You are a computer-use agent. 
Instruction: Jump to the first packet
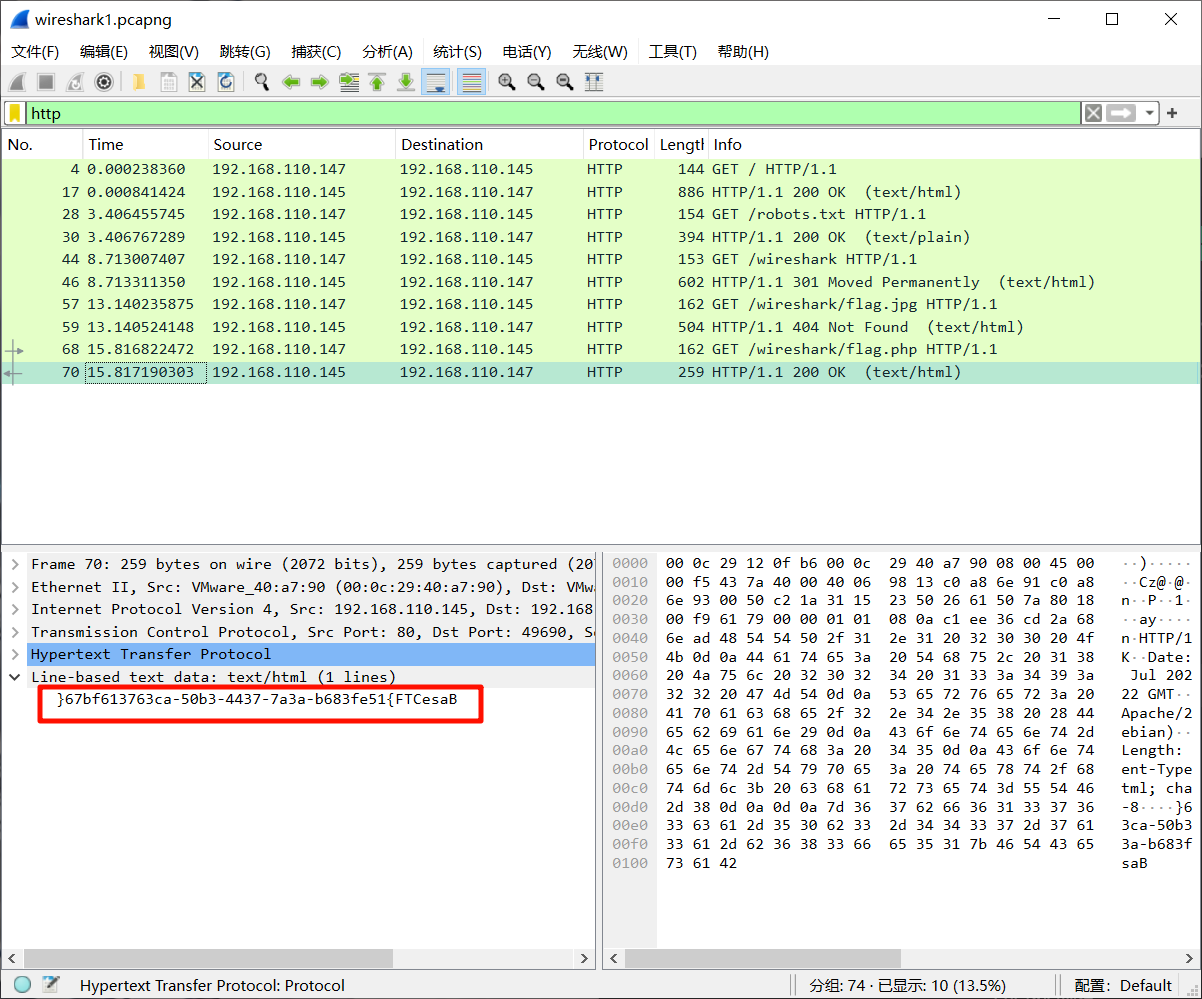377,82
